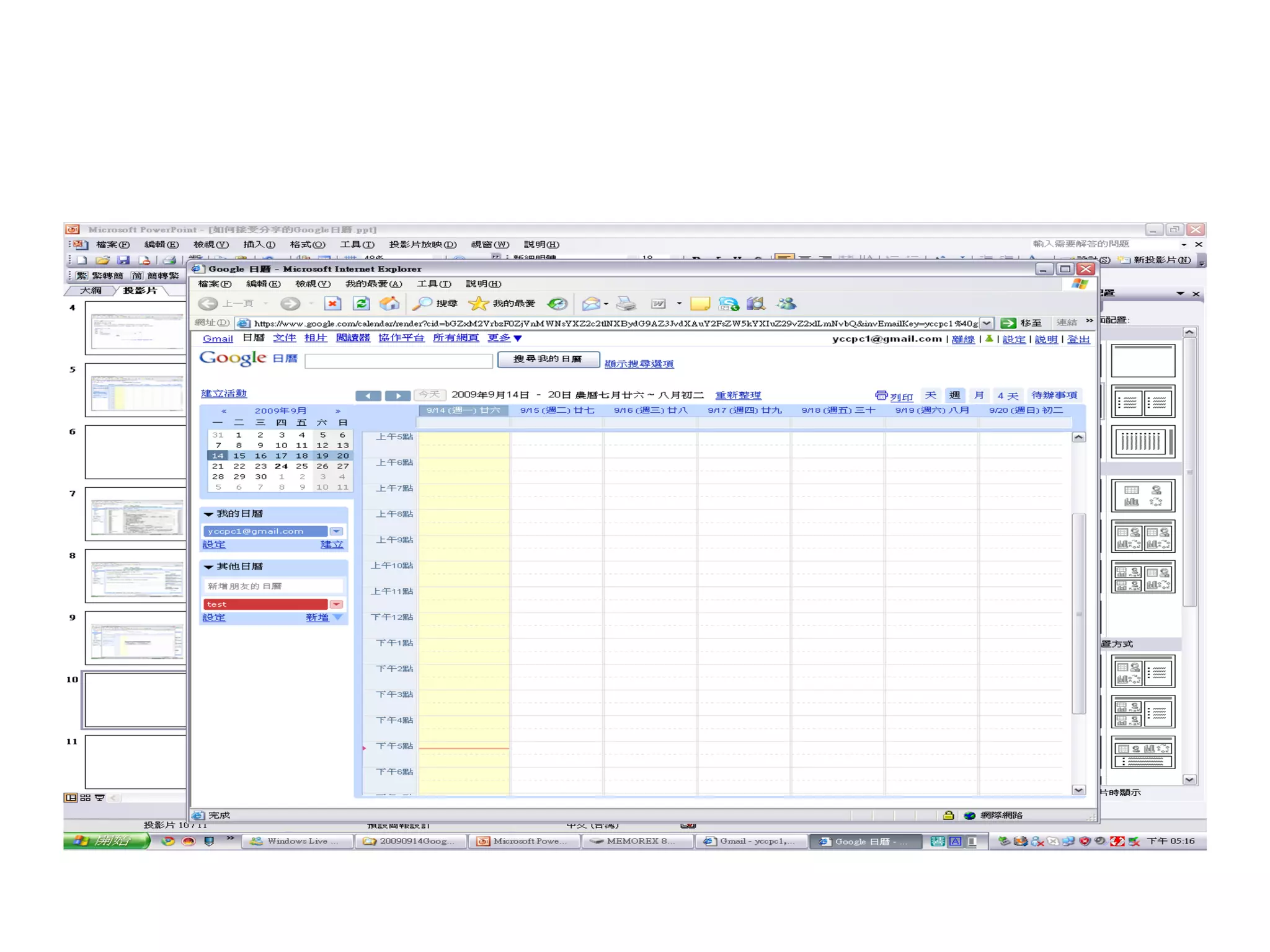
Task: Click the IE Refresh toolbar icon
Action: click(362, 303)
